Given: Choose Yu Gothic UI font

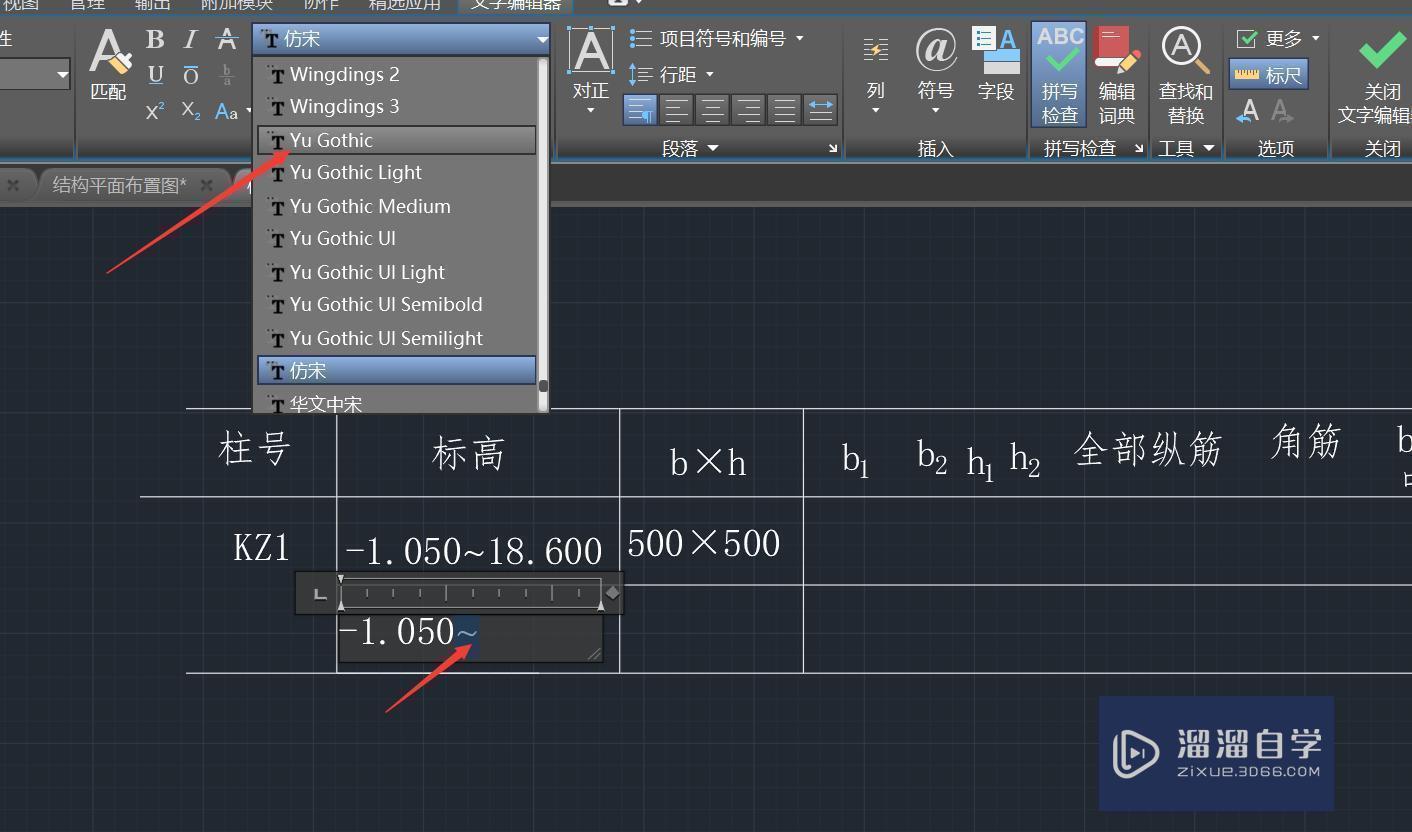Looking at the screenshot, I should click(x=396, y=238).
